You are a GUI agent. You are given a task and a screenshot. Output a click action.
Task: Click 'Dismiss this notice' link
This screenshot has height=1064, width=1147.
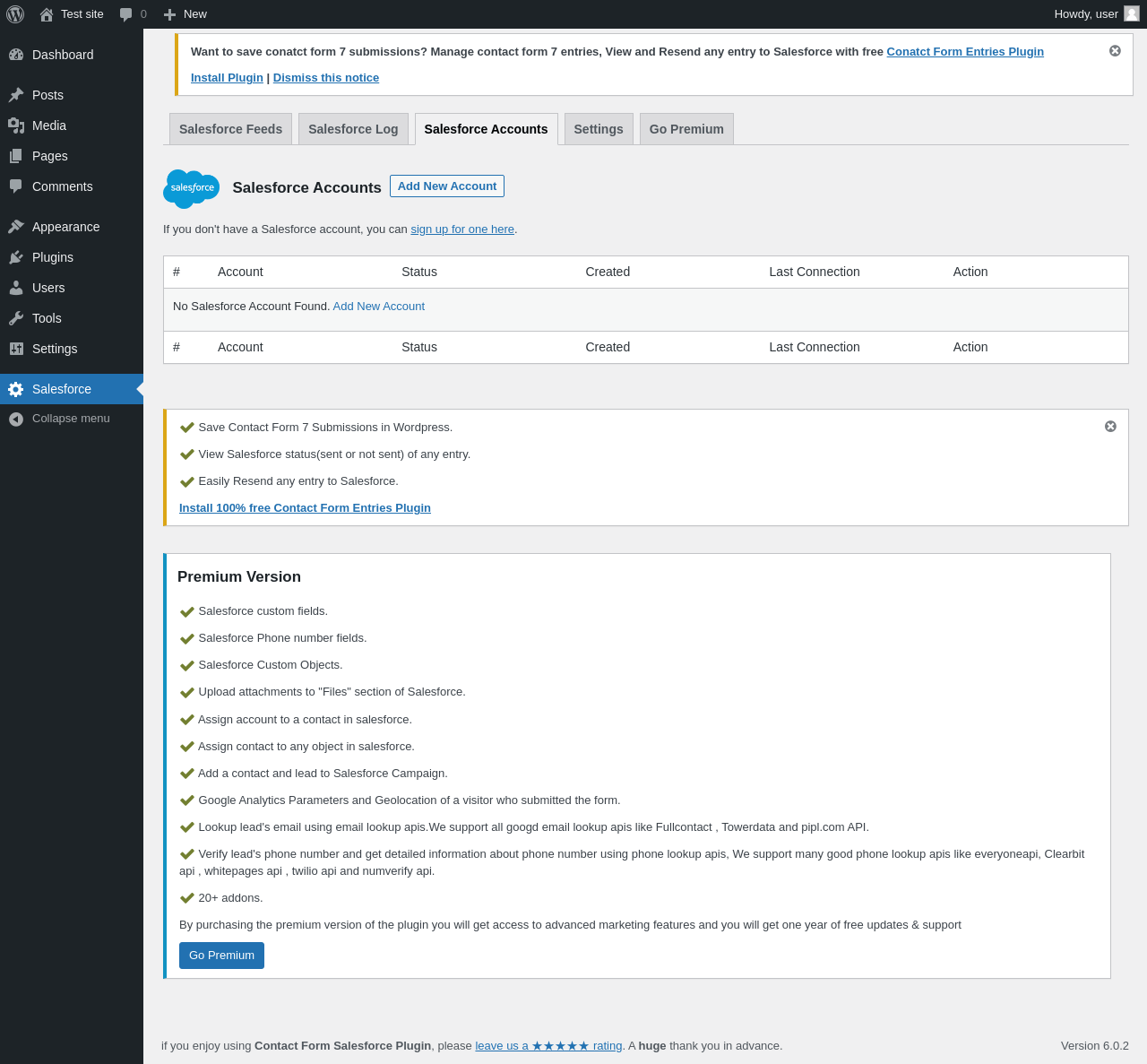click(x=326, y=78)
